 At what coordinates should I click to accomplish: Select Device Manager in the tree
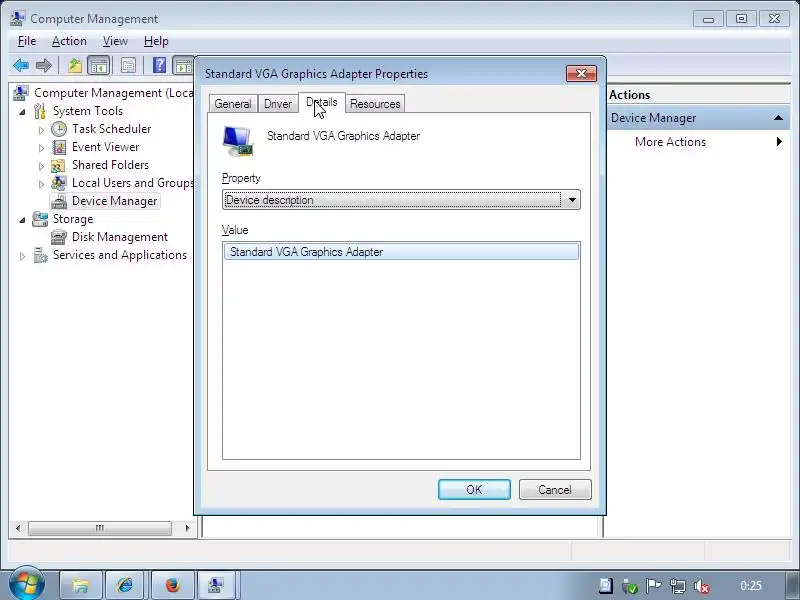114,201
